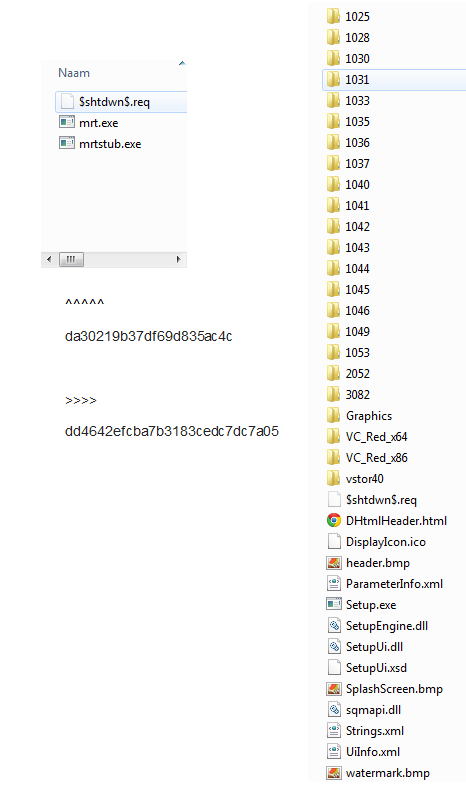466x789 pixels.
Task: Click the horizontal scrollbar thumb
Action: (71, 259)
